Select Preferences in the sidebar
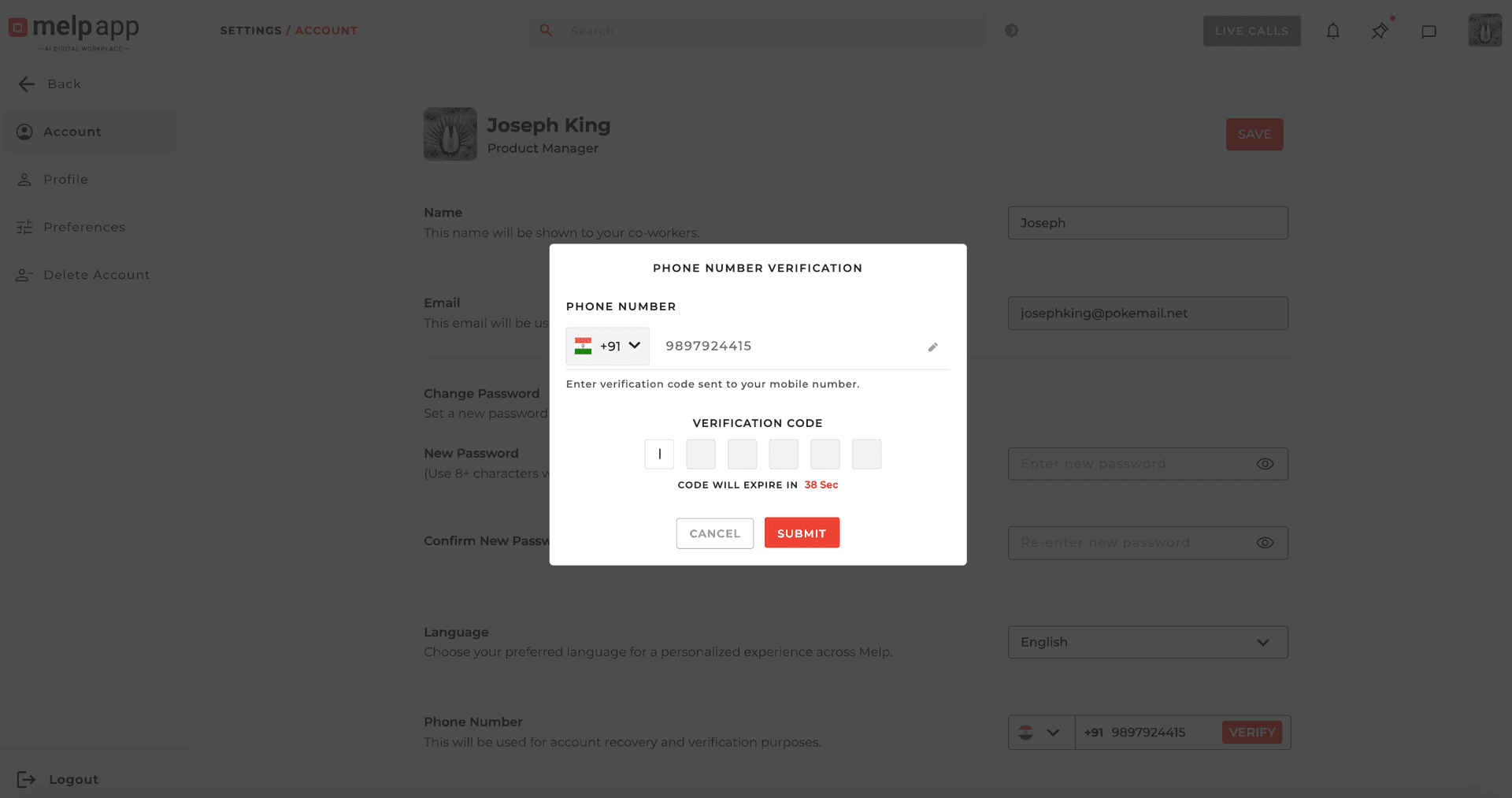This screenshot has width=1512, height=798. [x=84, y=227]
